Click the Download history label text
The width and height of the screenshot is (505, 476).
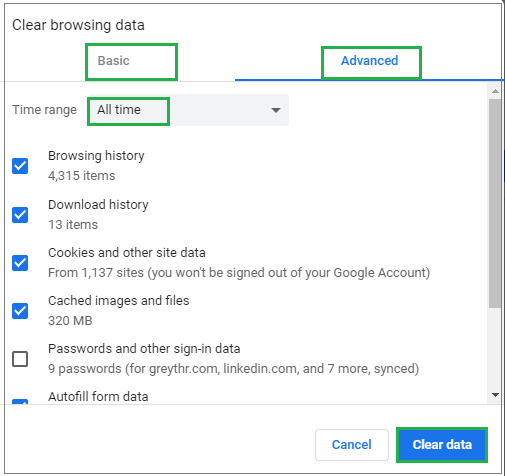tap(98, 205)
